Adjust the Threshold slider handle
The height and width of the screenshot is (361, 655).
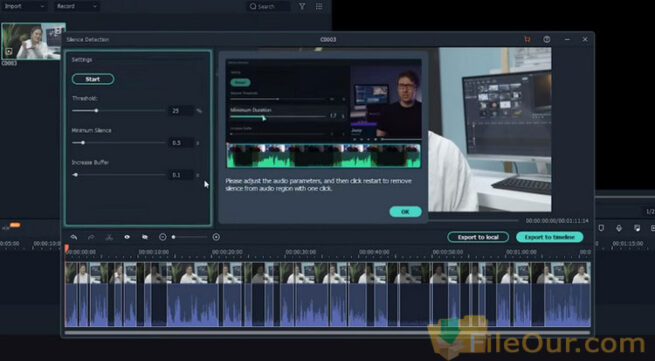coord(96,111)
